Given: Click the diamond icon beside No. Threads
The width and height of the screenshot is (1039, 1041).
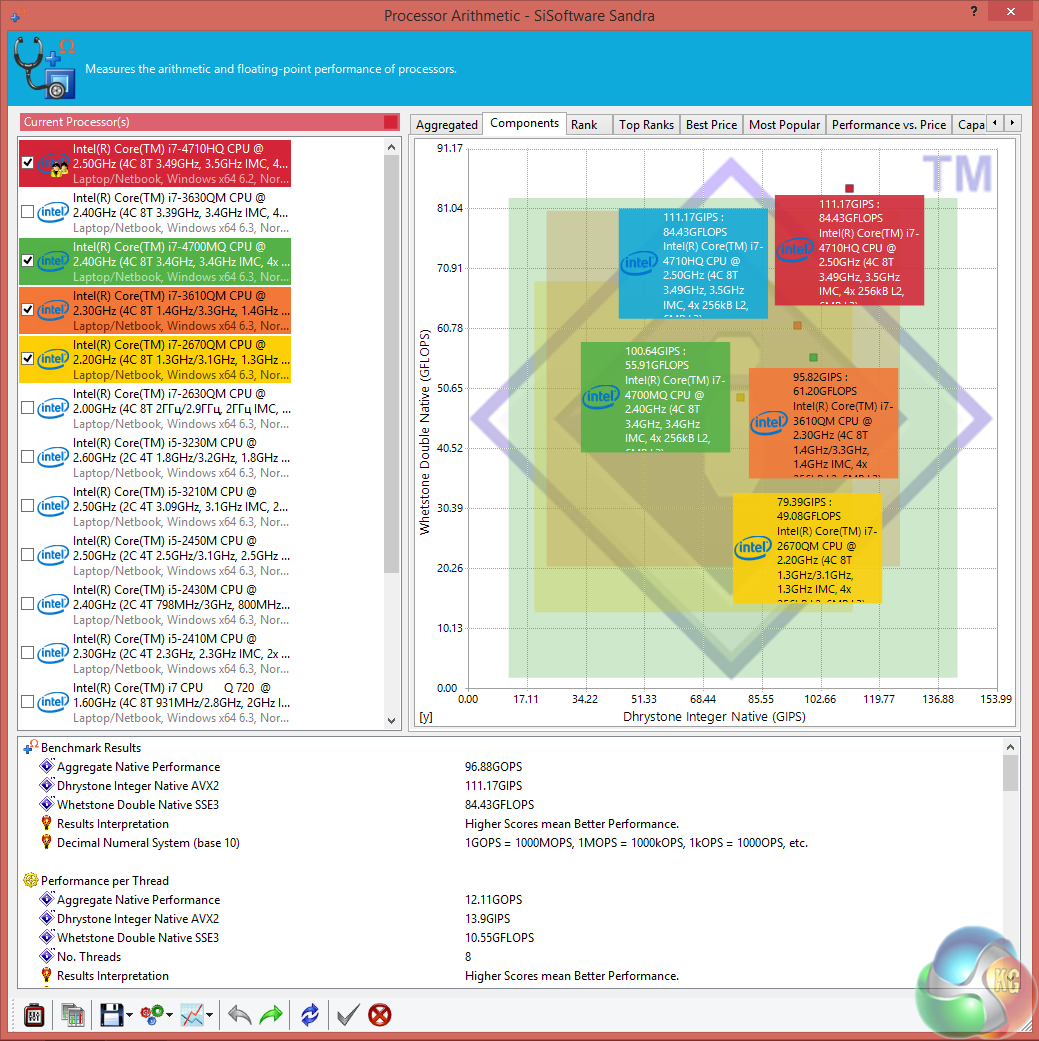Looking at the screenshot, I should (46, 956).
